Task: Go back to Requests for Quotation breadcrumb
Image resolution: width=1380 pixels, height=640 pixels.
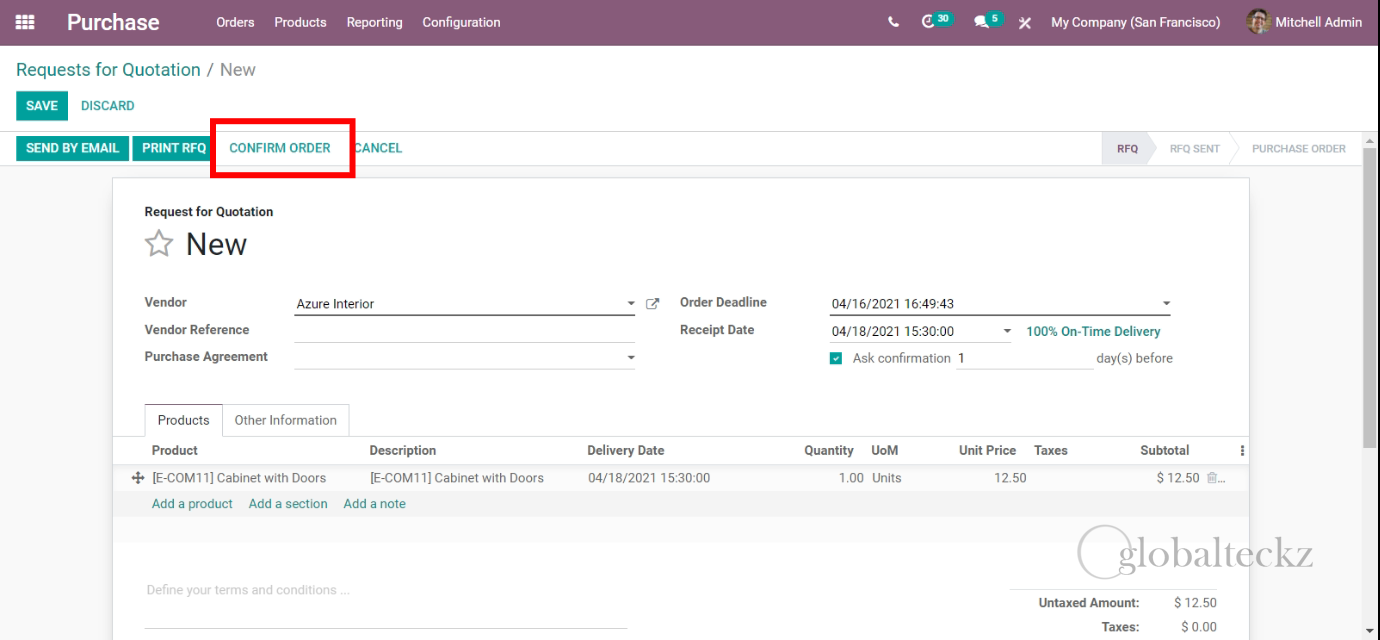Action: pos(108,70)
